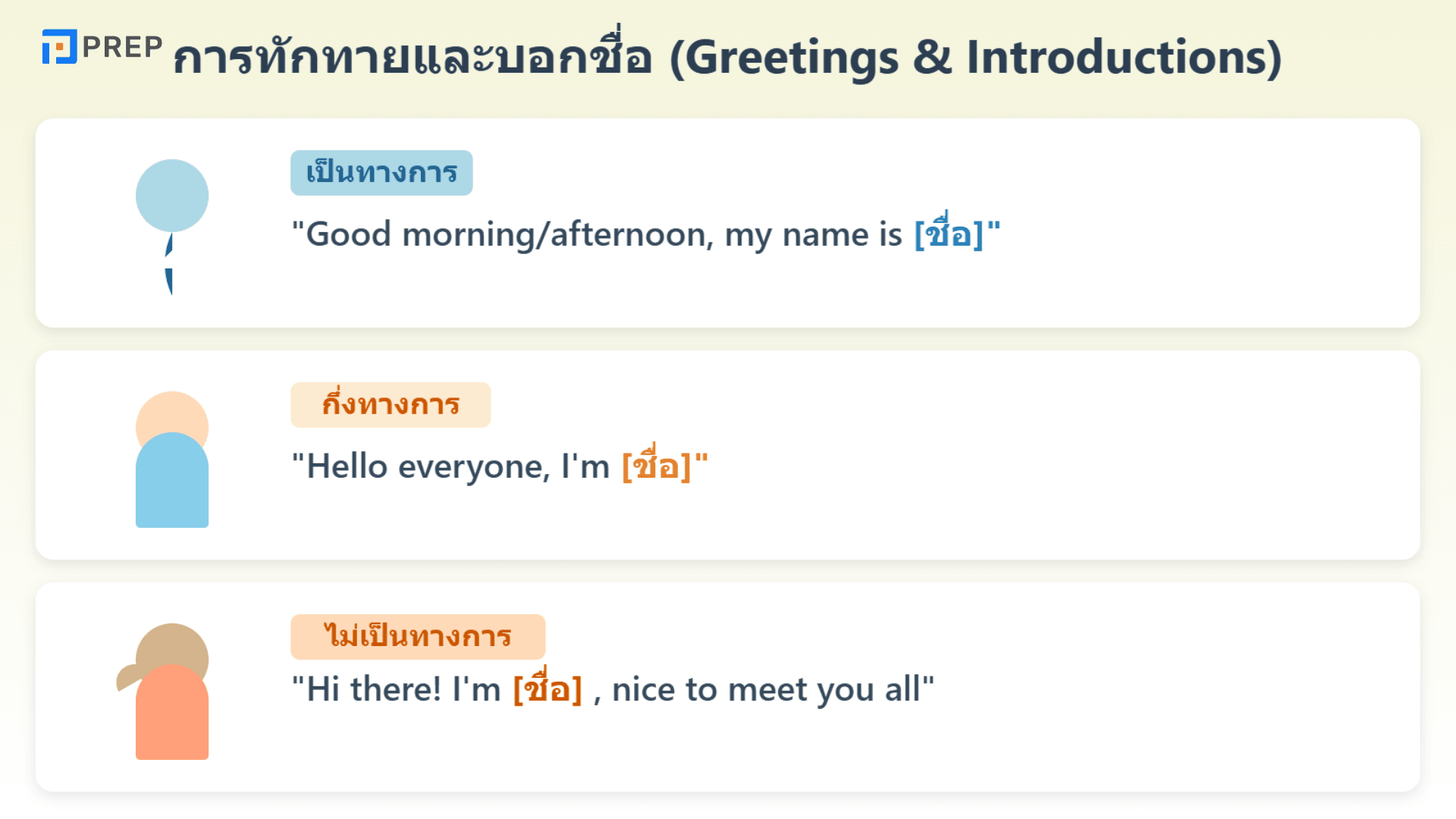The height and width of the screenshot is (819, 1456).
Task: Click the "Good morning/afternoon, my name is" phrase
Action: click(x=603, y=234)
